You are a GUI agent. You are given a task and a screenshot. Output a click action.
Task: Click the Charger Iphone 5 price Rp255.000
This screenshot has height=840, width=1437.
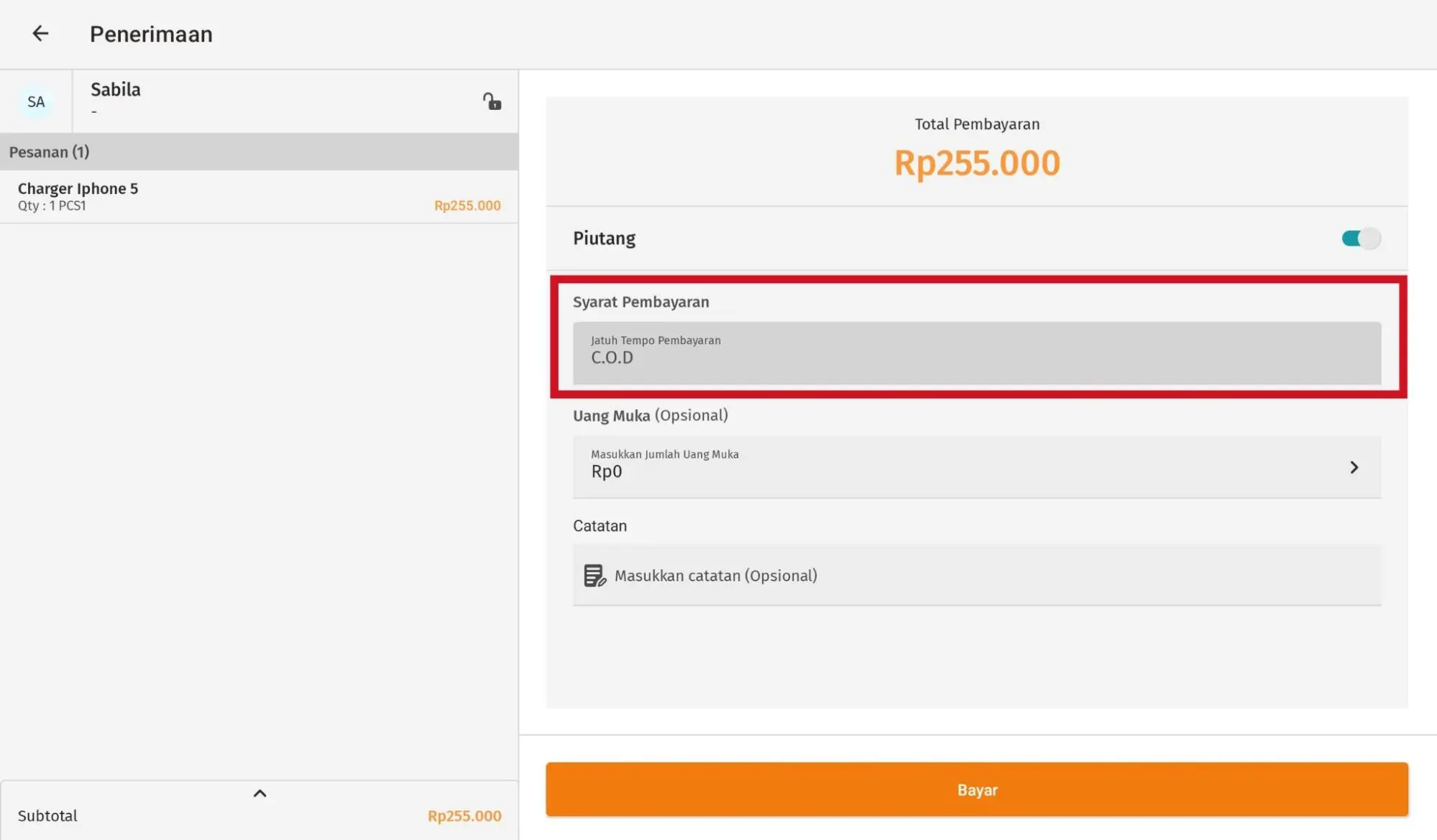467,206
